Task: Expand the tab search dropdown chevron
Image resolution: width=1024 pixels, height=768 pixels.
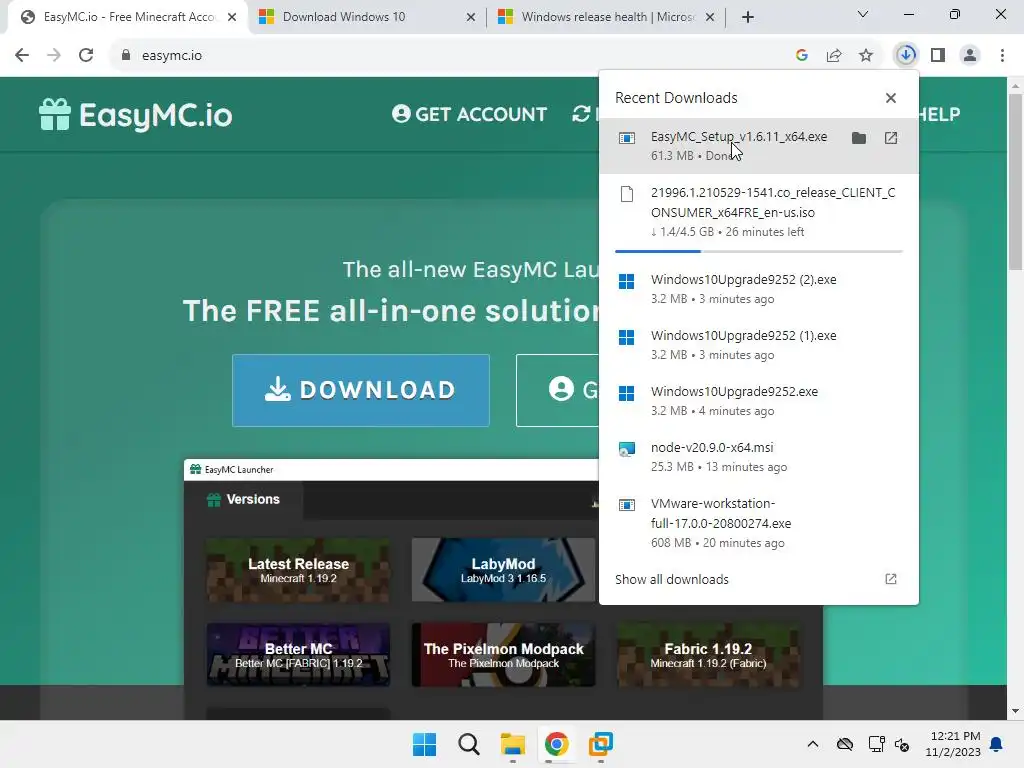Action: click(x=863, y=14)
